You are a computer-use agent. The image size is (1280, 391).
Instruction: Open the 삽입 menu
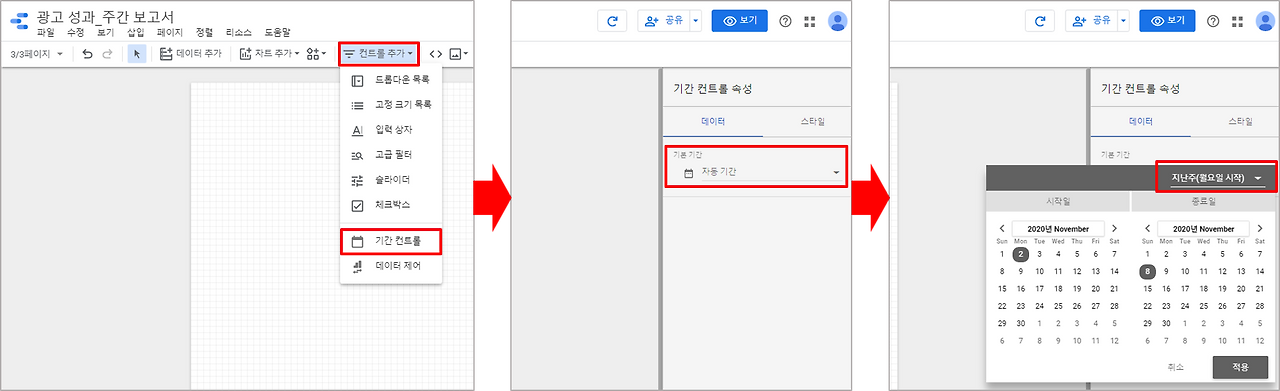(136, 33)
